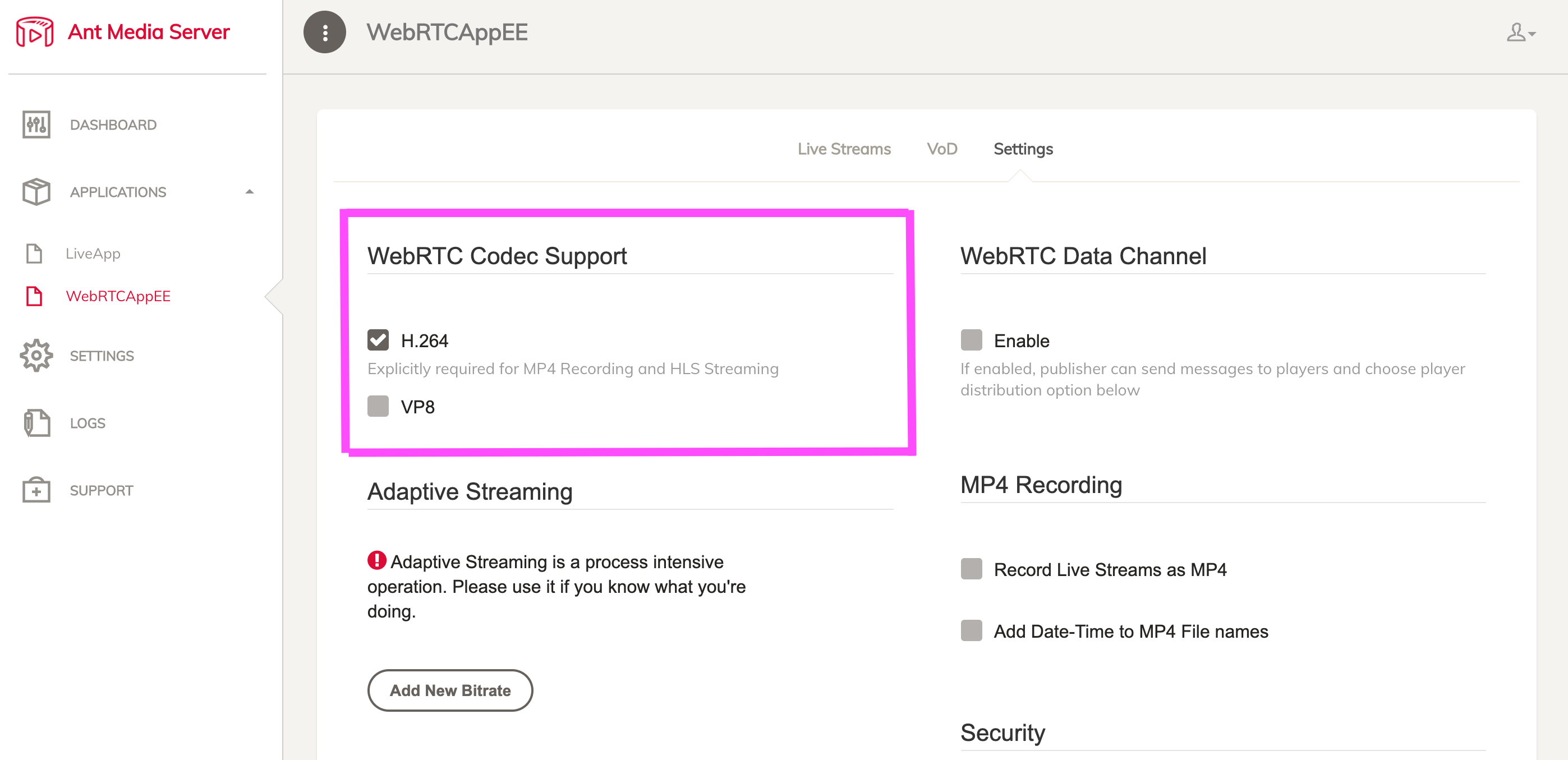Open the three-dot menu beside WebRTCAppEE

[x=324, y=32]
